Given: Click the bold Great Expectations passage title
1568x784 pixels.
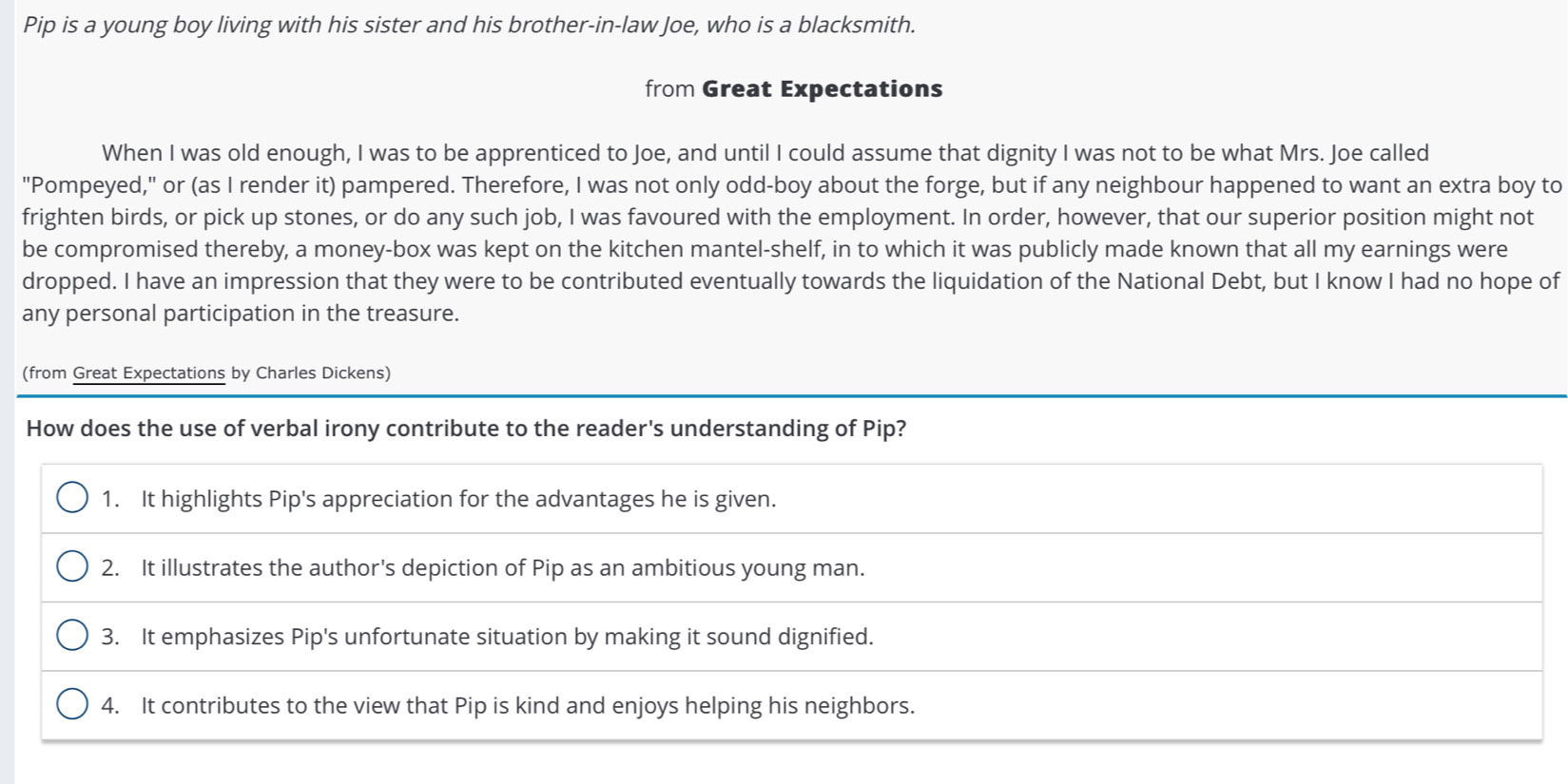Looking at the screenshot, I should click(823, 88).
